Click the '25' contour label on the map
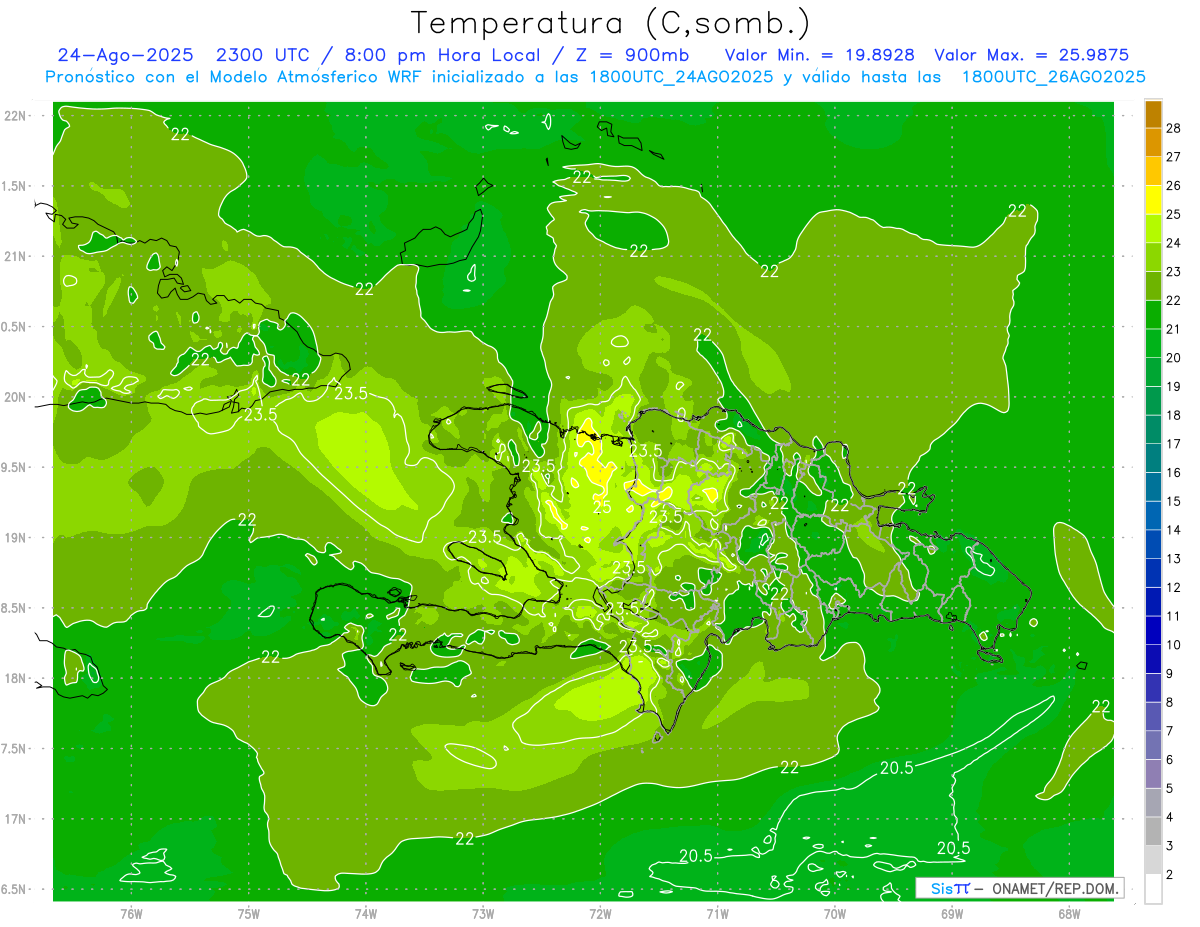This screenshot has width=1200, height=927. (x=602, y=507)
